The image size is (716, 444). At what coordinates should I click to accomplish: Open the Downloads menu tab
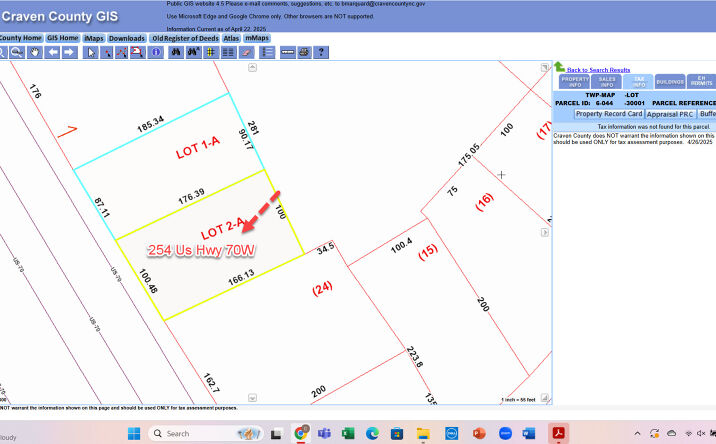click(127, 38)
